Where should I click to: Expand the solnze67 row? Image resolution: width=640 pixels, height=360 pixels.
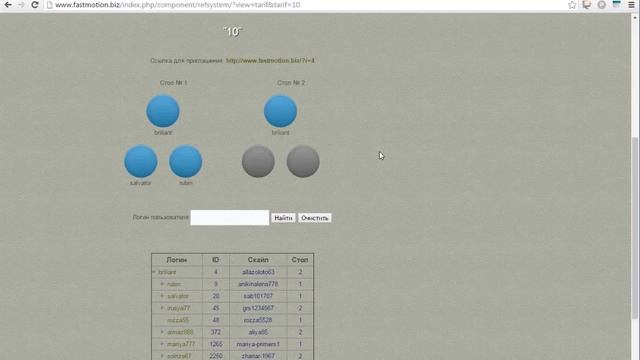pos(162,356)
